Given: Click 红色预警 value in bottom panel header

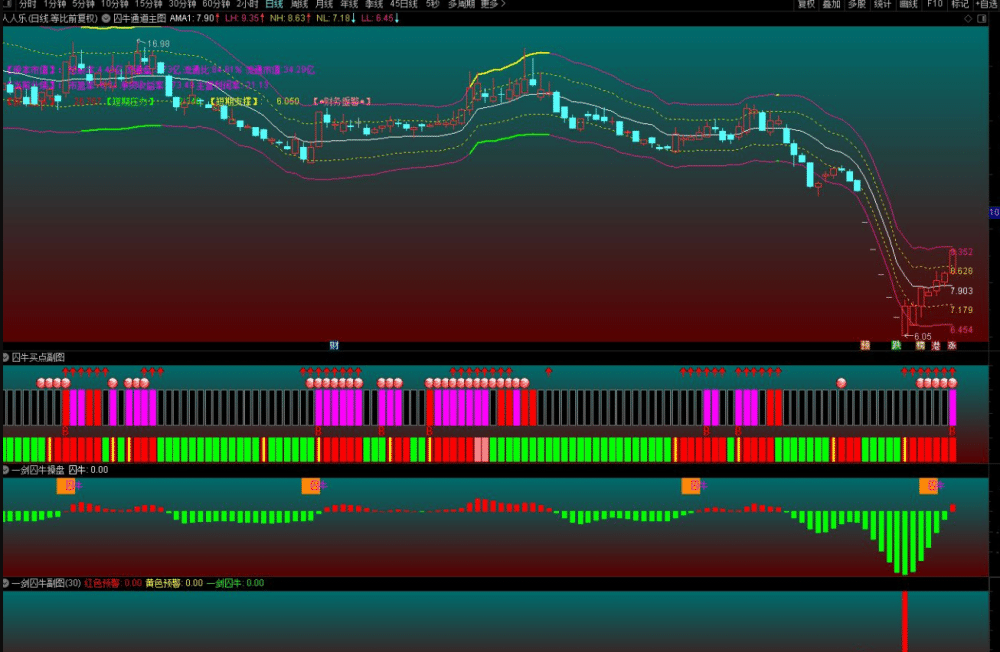Looking at the screenshot, I should 113,583.
